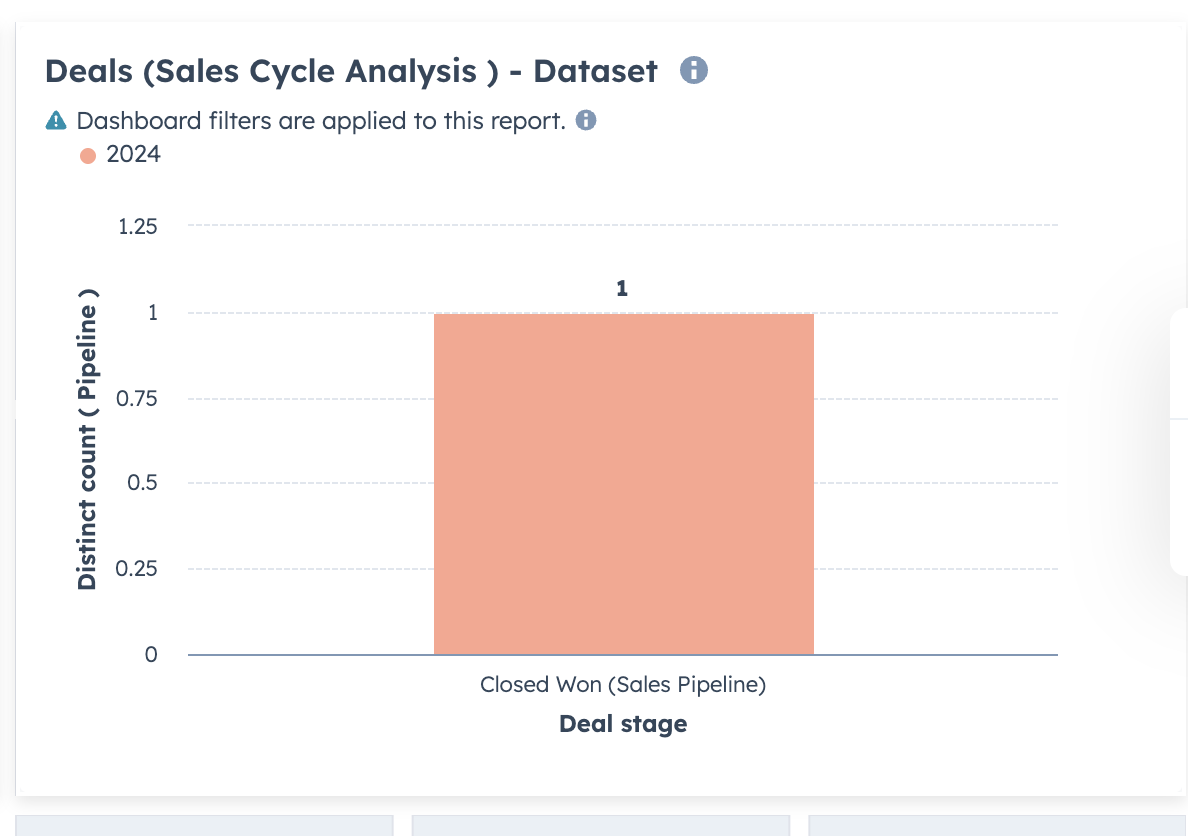This screenshot has height=836, width=1188.
Task: Click the 0.5 y-axis tick label
Action: (142, 483)
